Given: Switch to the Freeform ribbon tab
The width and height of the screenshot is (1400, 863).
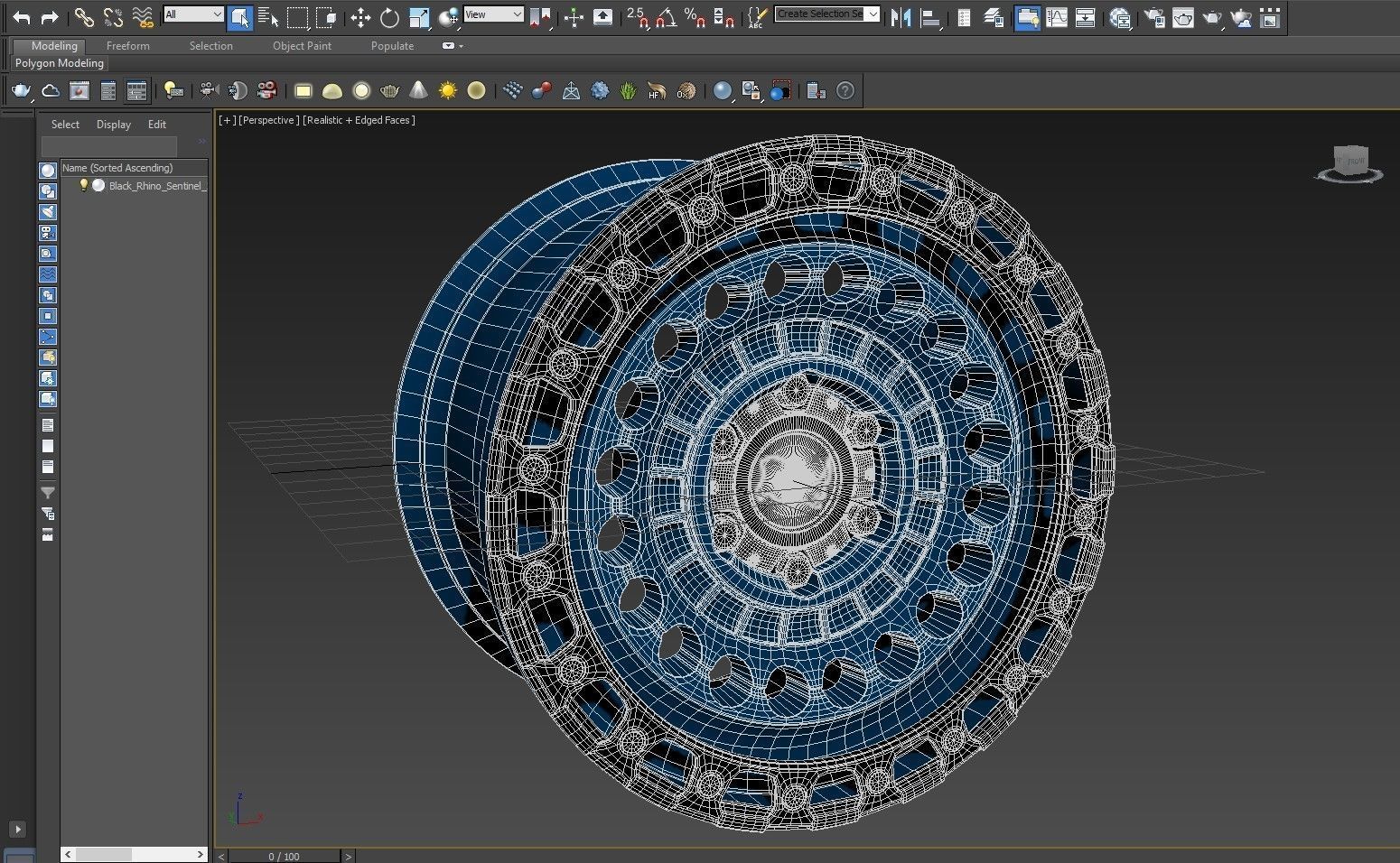Looking at the screenshot, I should pos(128,46).
